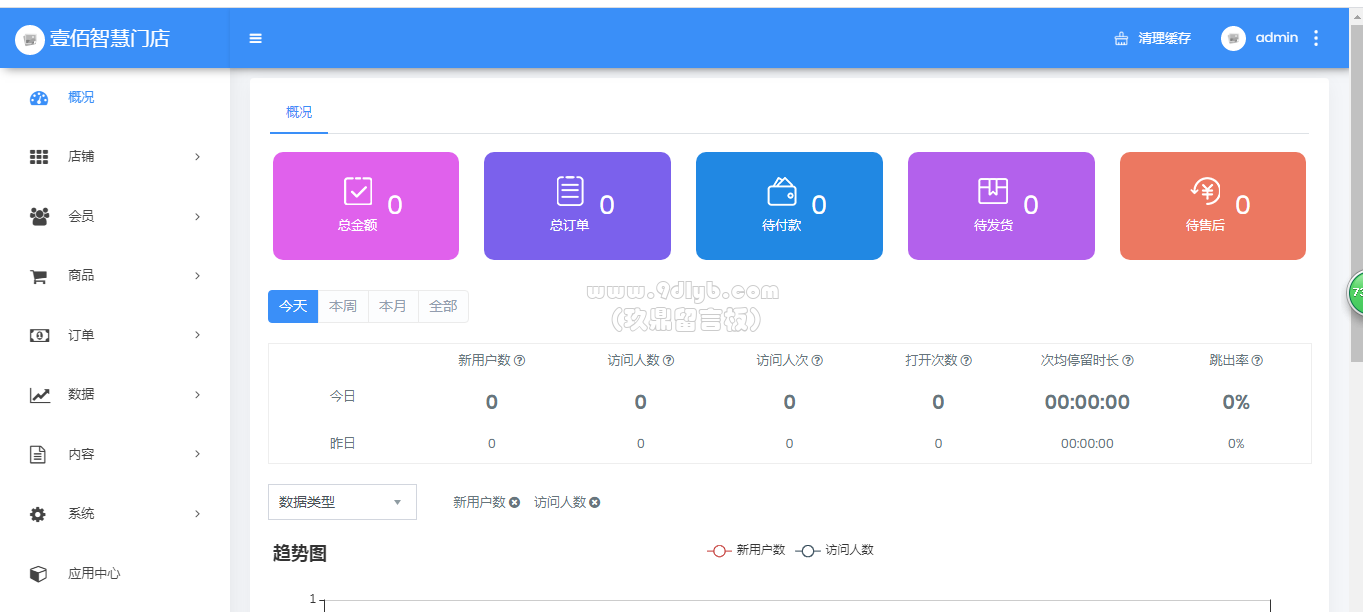The image size is (1363, 612).
Task: Remove the 新用户数 tag with x
Action: click(x=514, y=502)
